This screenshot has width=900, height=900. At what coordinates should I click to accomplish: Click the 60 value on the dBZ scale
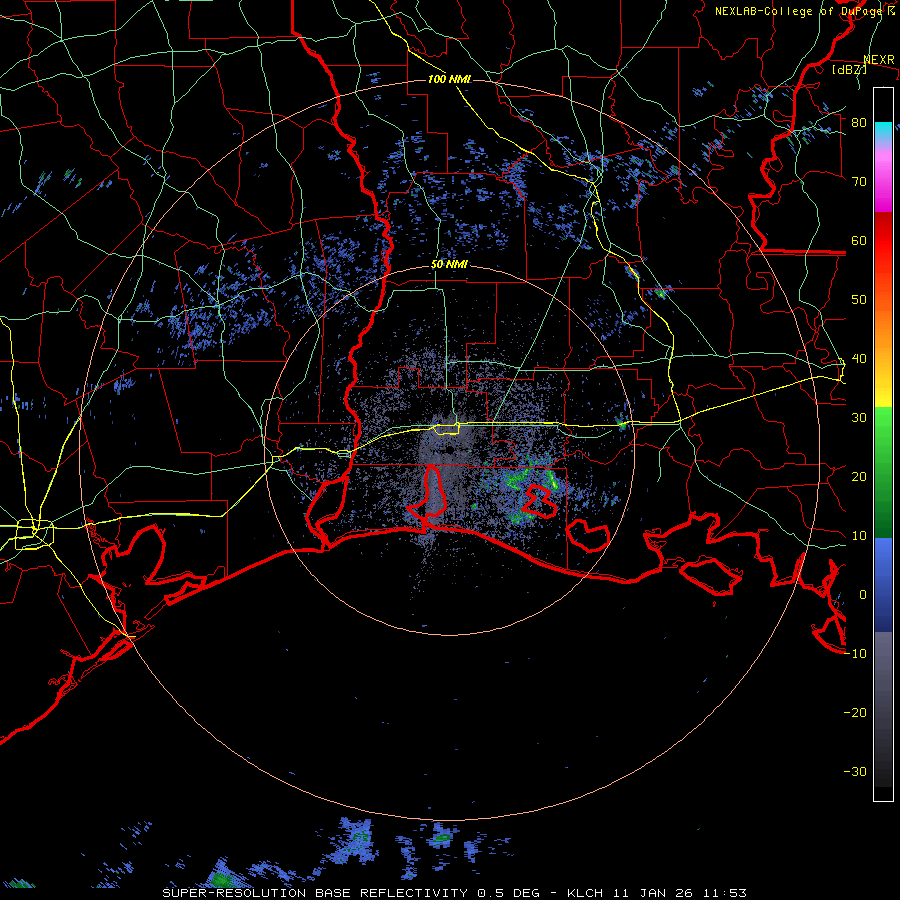(x=859, y=241)
